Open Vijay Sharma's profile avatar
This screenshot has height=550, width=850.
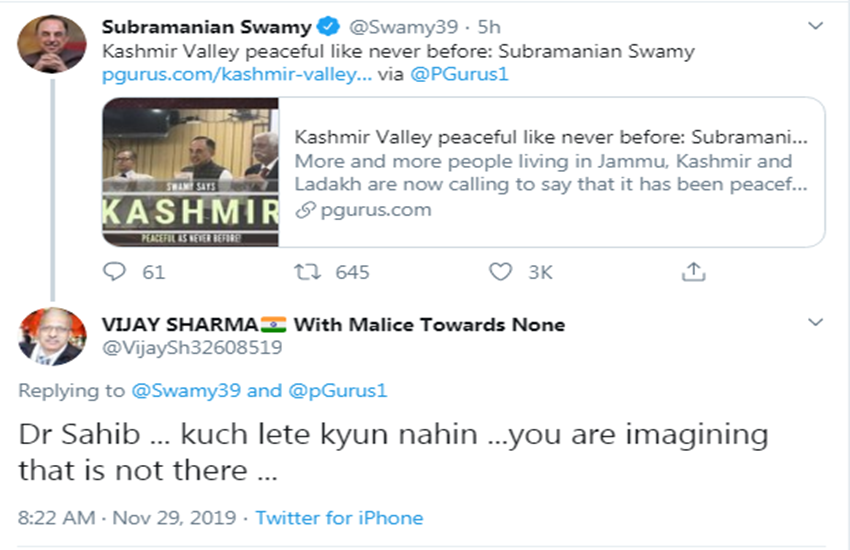tap(52, 337)
